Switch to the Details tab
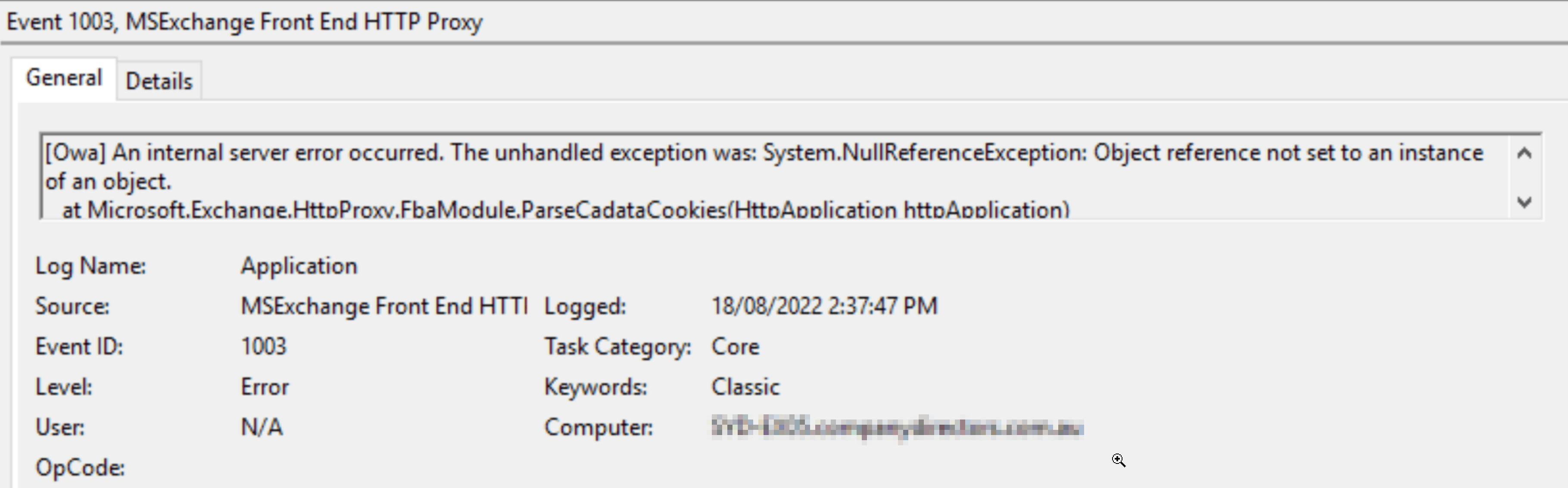This screenshot has height=488, width=1568. click(159, 81)
